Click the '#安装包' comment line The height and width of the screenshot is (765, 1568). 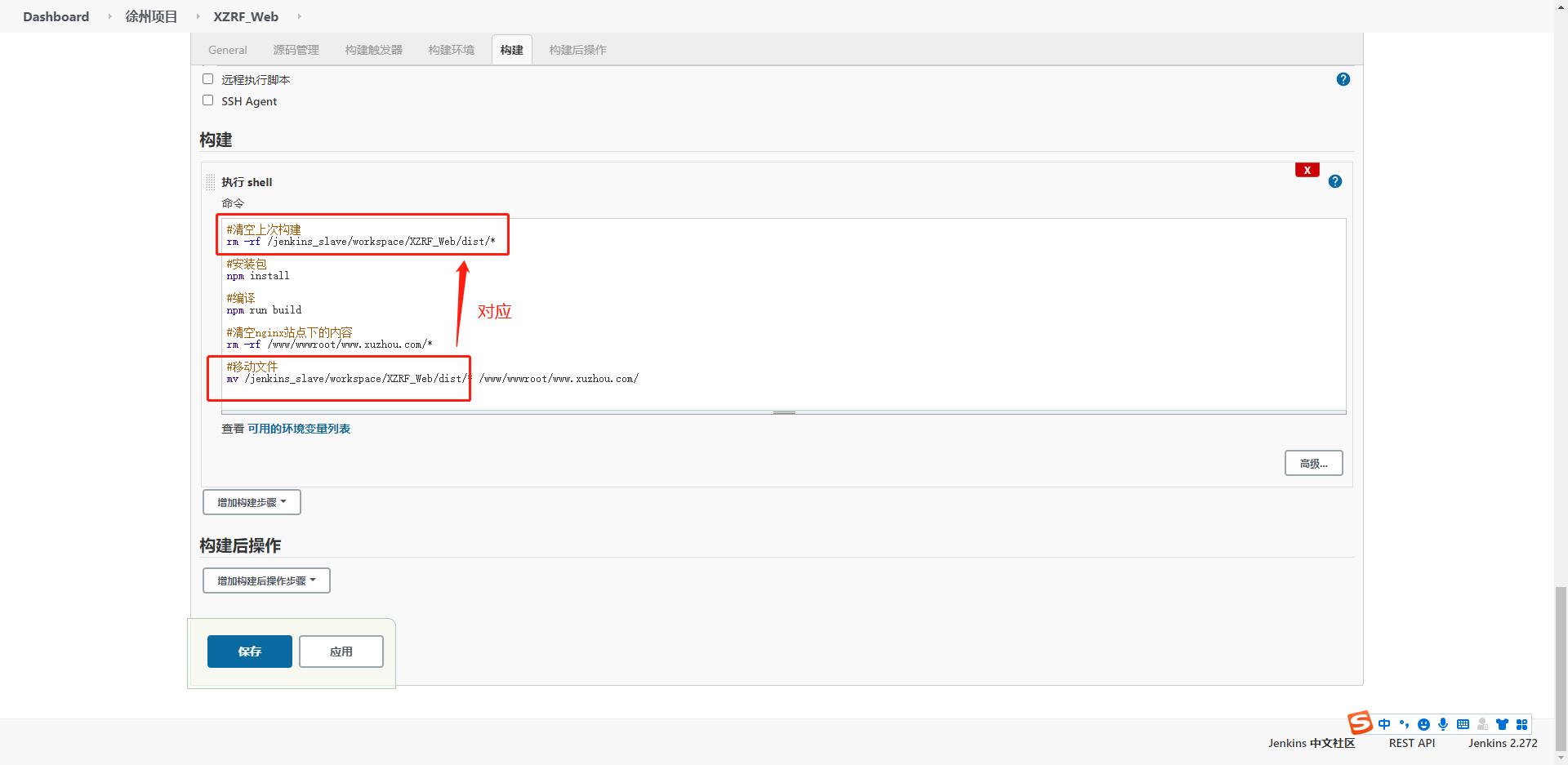(x=247, y=264)
